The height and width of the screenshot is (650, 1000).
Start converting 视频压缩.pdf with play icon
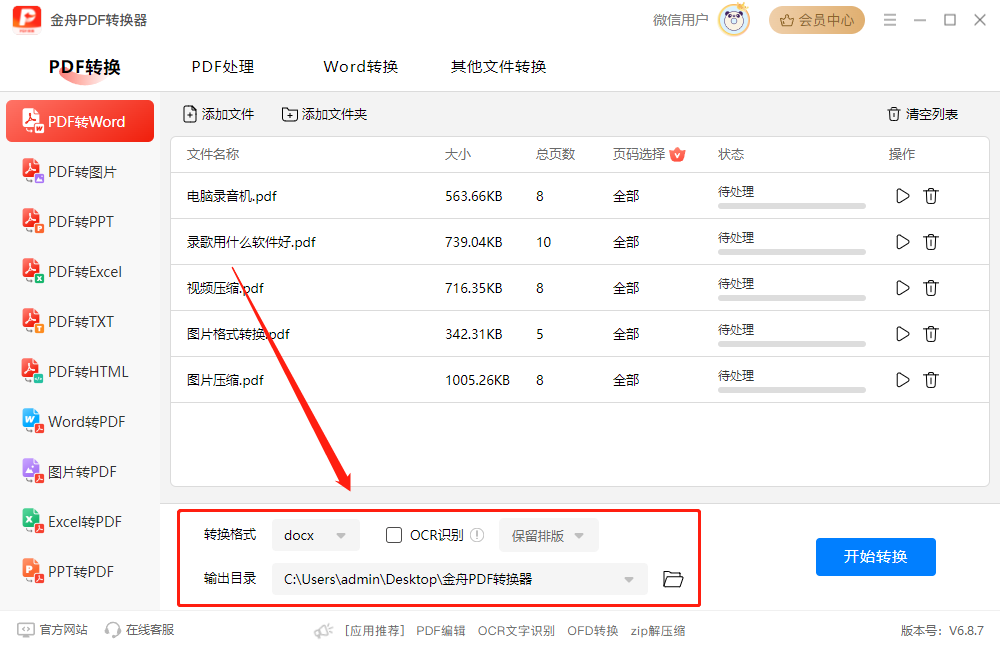902,288
